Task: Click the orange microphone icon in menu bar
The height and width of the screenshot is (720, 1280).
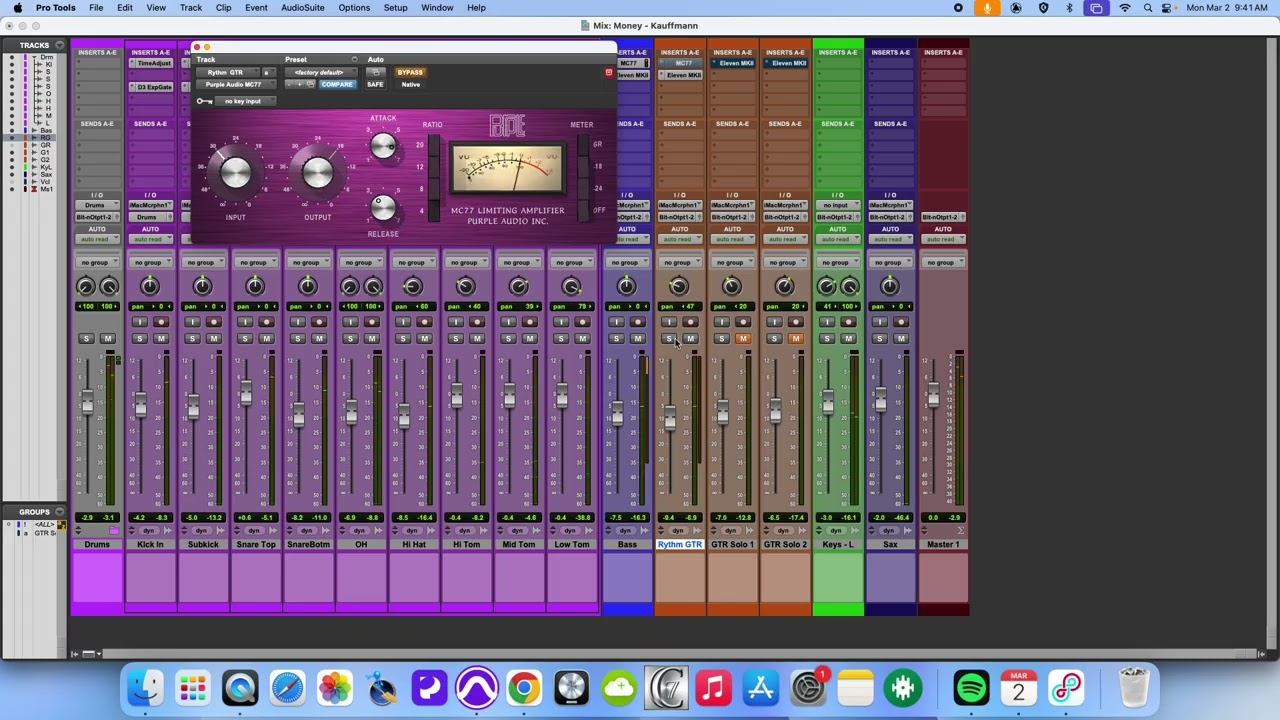Action: (x=987, y=8)
